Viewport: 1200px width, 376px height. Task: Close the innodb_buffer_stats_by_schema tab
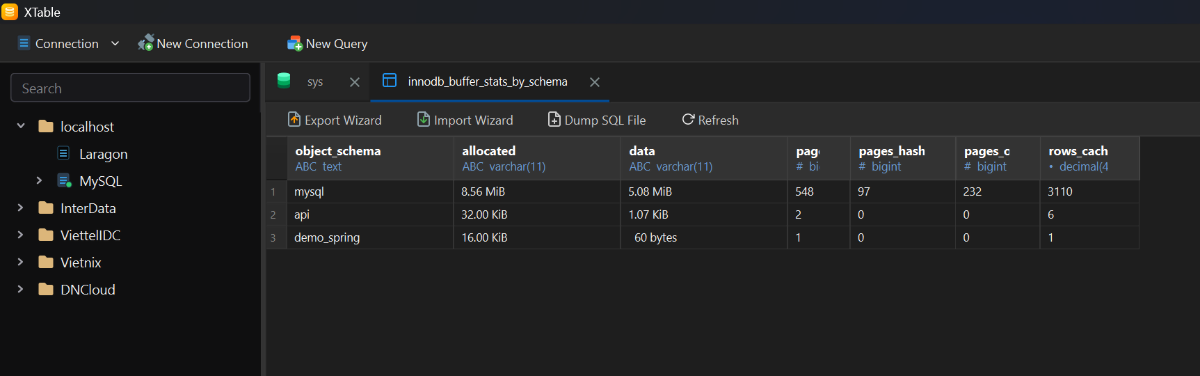(x=594, y=82)
